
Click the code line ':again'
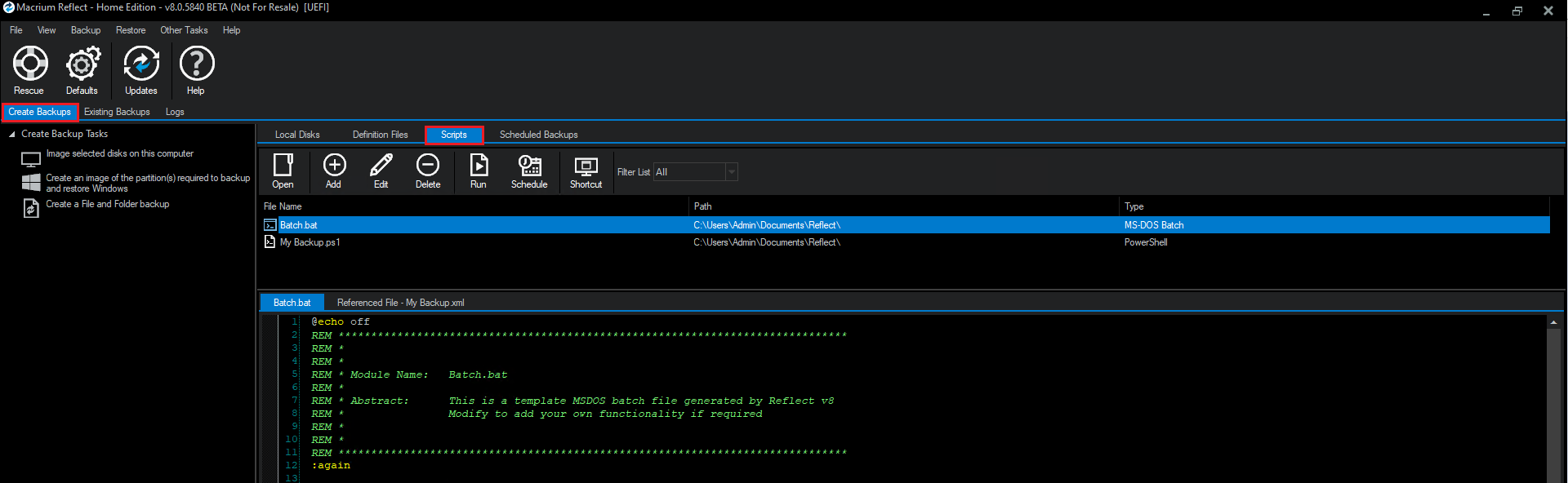[x=331, y=465]
